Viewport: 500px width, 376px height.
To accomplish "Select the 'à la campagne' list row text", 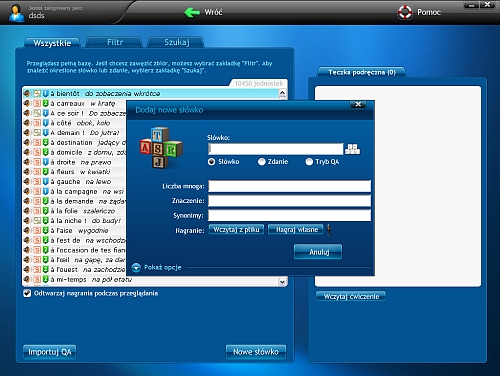I will (x=74, y=192).
